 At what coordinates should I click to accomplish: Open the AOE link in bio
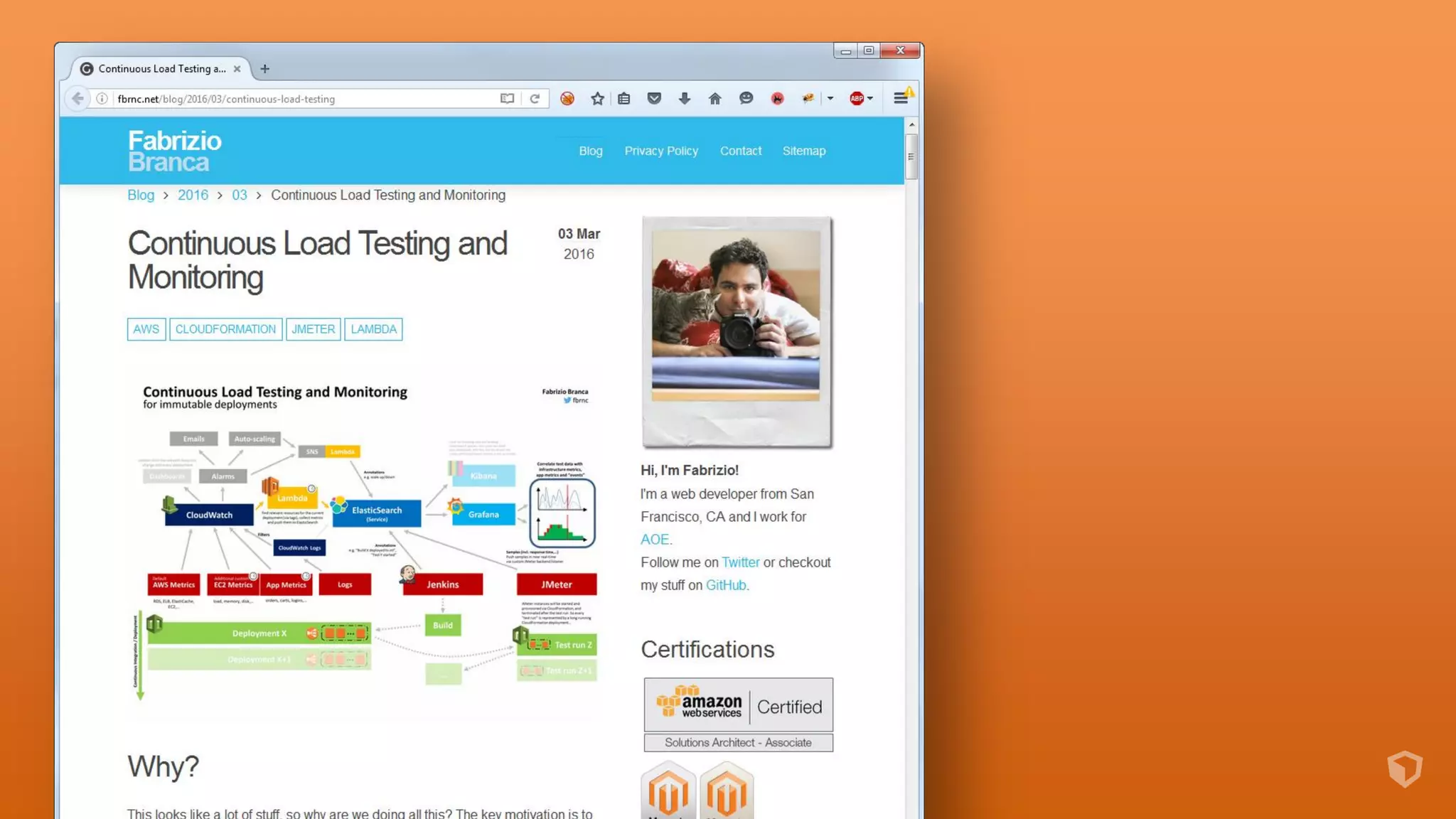click(x=655, y=540)
